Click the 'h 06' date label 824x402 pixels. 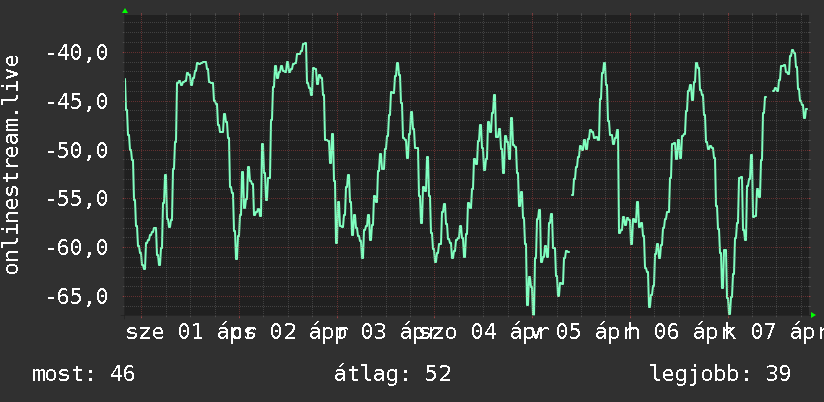point(650,333)
